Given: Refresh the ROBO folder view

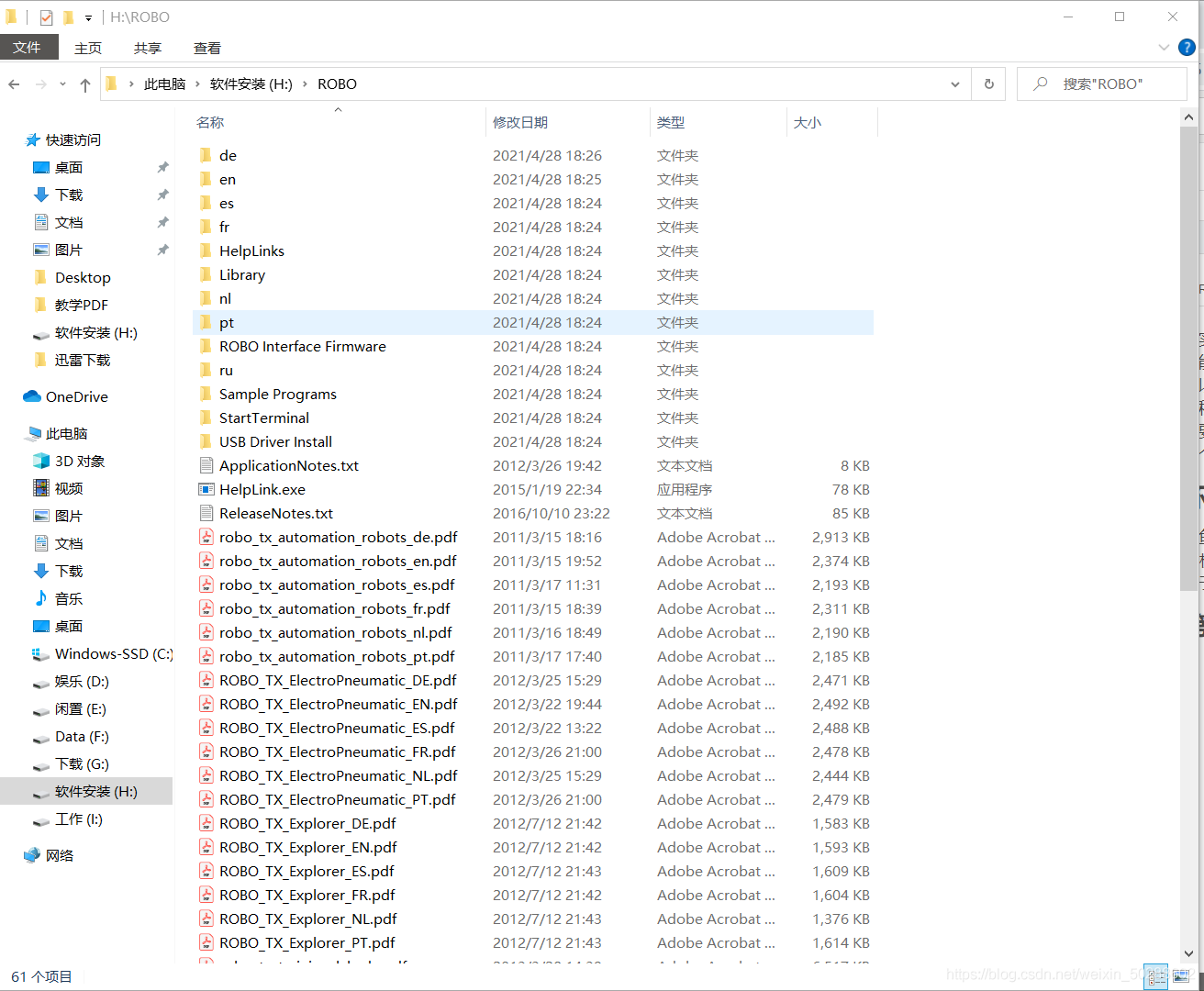Looking at the screenshot, I should coord(989,84).
